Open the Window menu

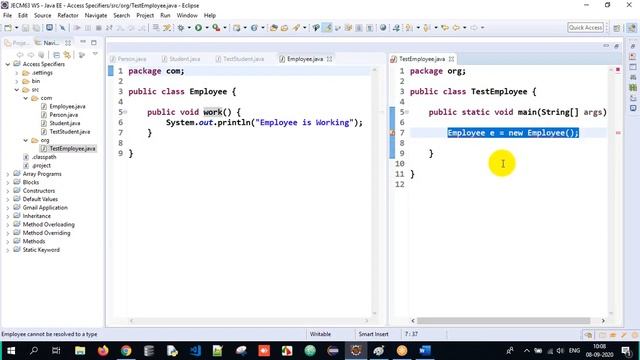pos(187,16)
